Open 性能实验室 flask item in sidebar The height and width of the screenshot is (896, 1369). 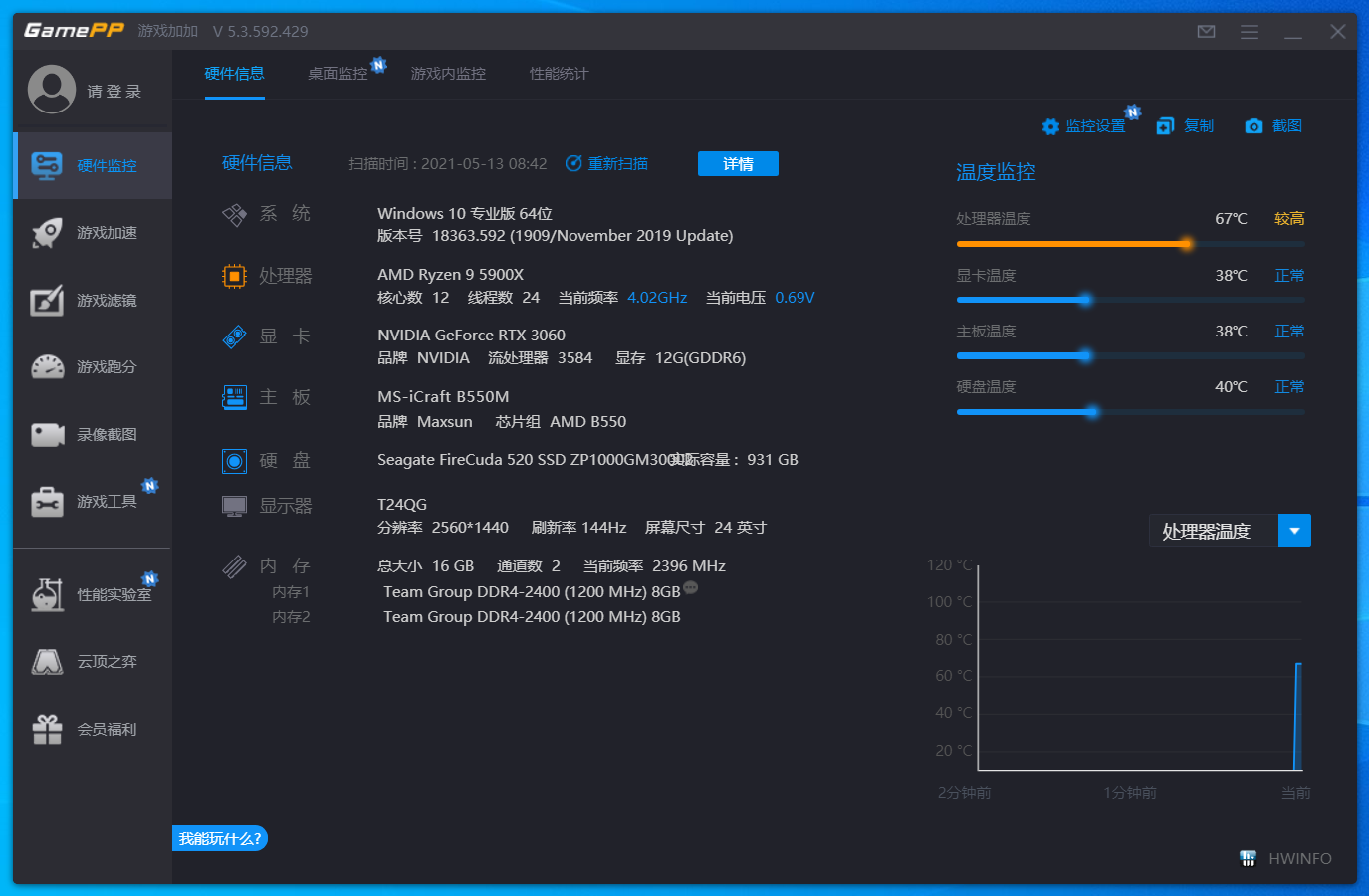click(93, 594)
